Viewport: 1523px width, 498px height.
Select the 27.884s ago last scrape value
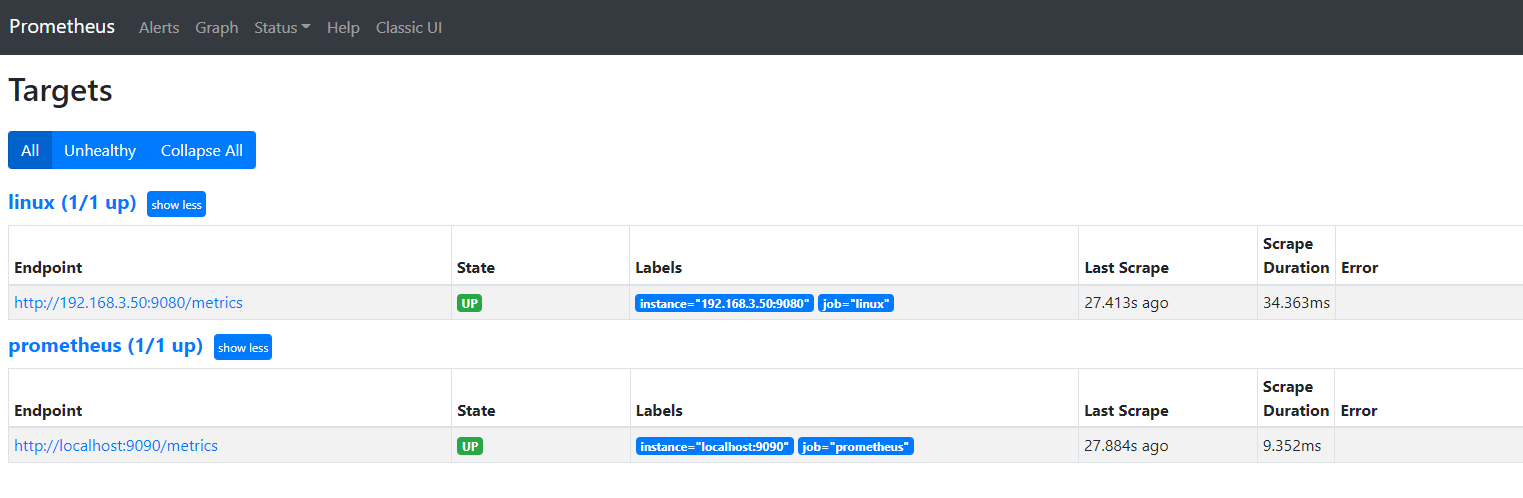coord(1126,445)
